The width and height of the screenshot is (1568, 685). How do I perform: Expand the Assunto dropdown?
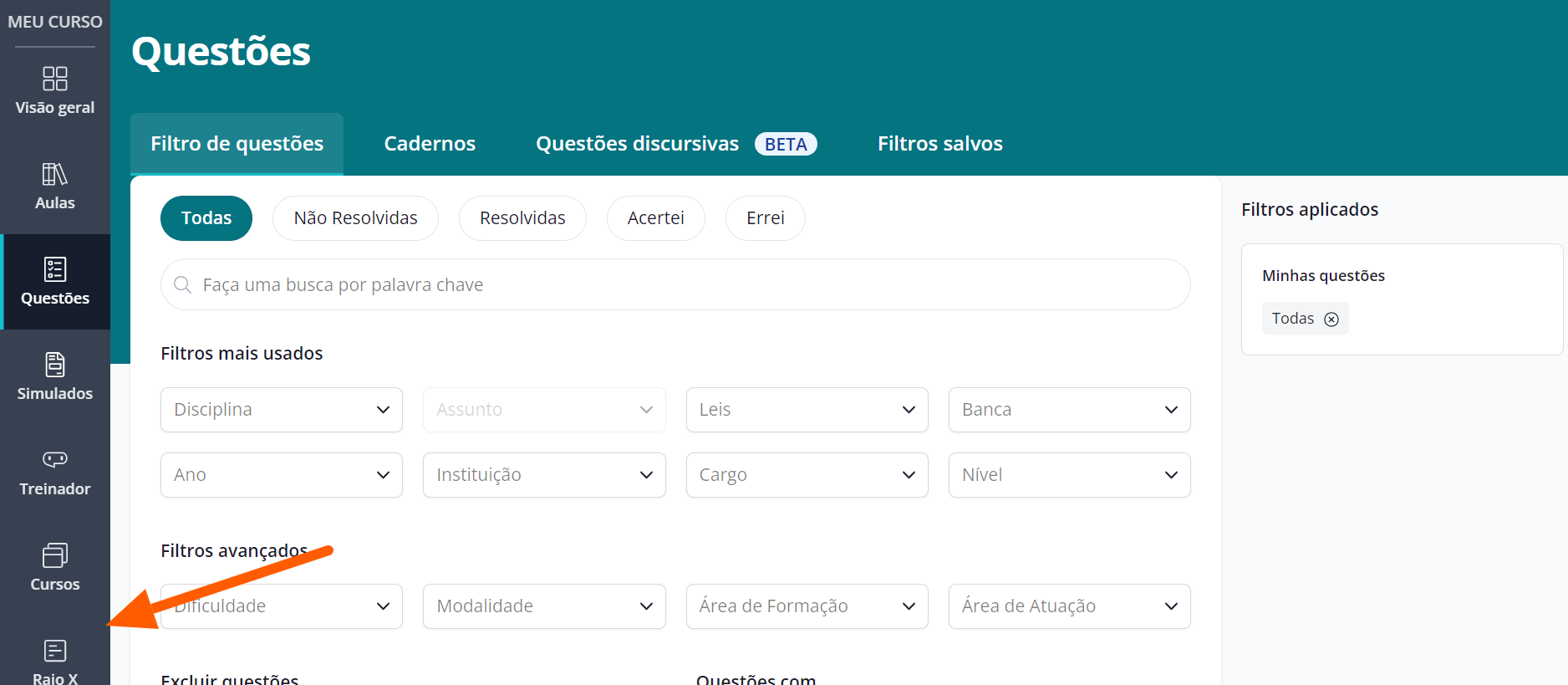point(544,410)
